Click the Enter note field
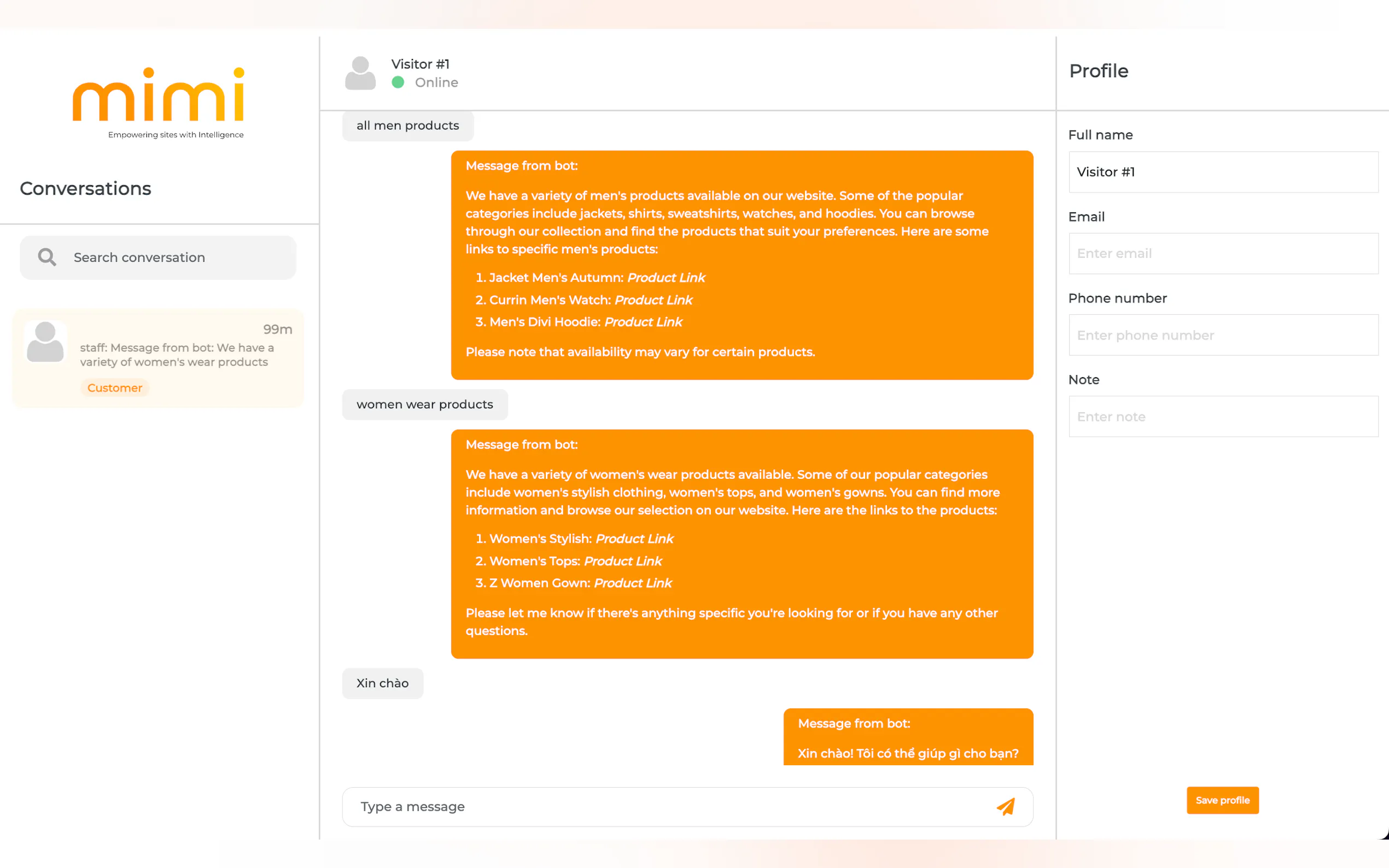This screenshot has width=1389, height=868. pos(1223,417)
